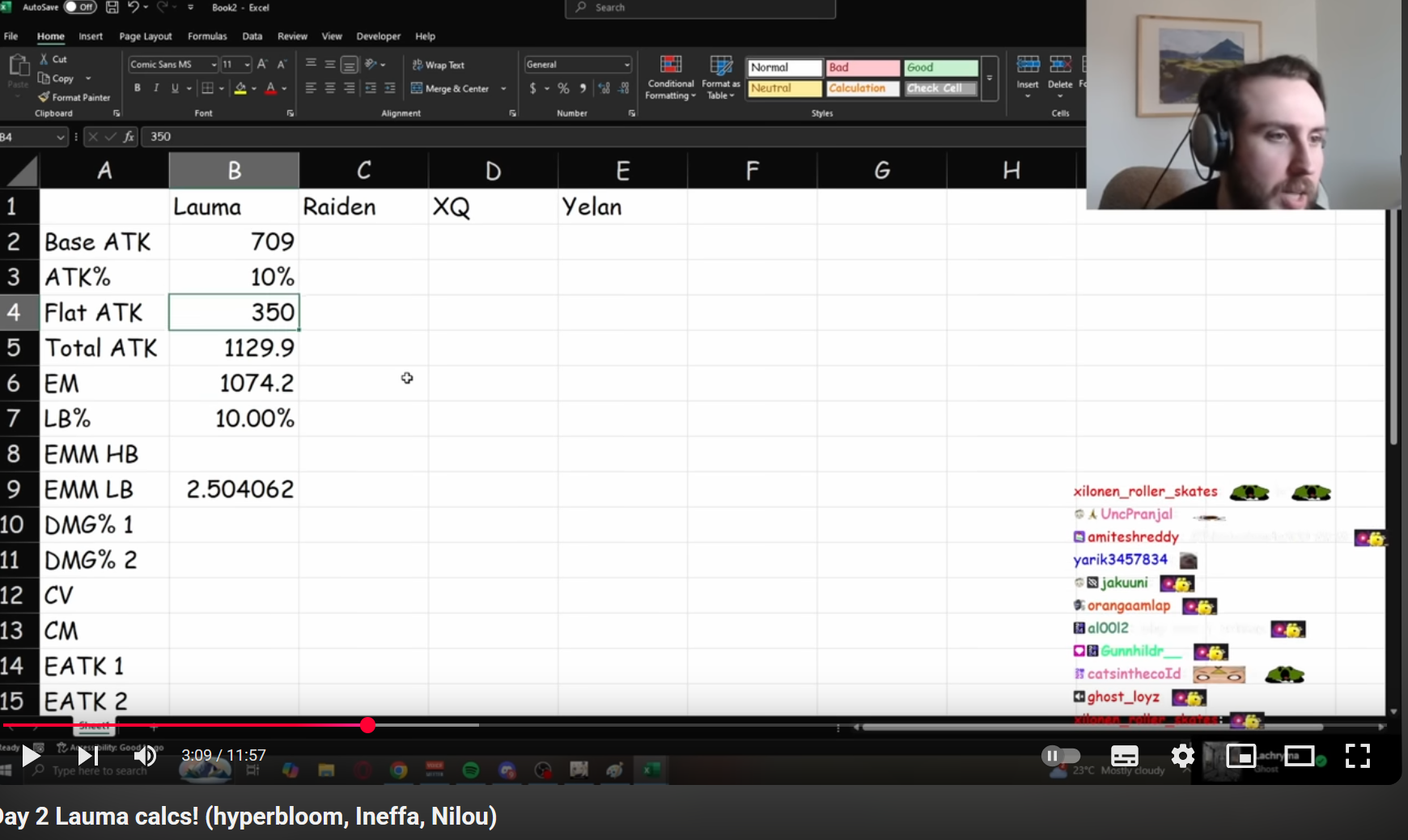
Task: Open the General number format dropdown
Action: click(x=626, y=65)
